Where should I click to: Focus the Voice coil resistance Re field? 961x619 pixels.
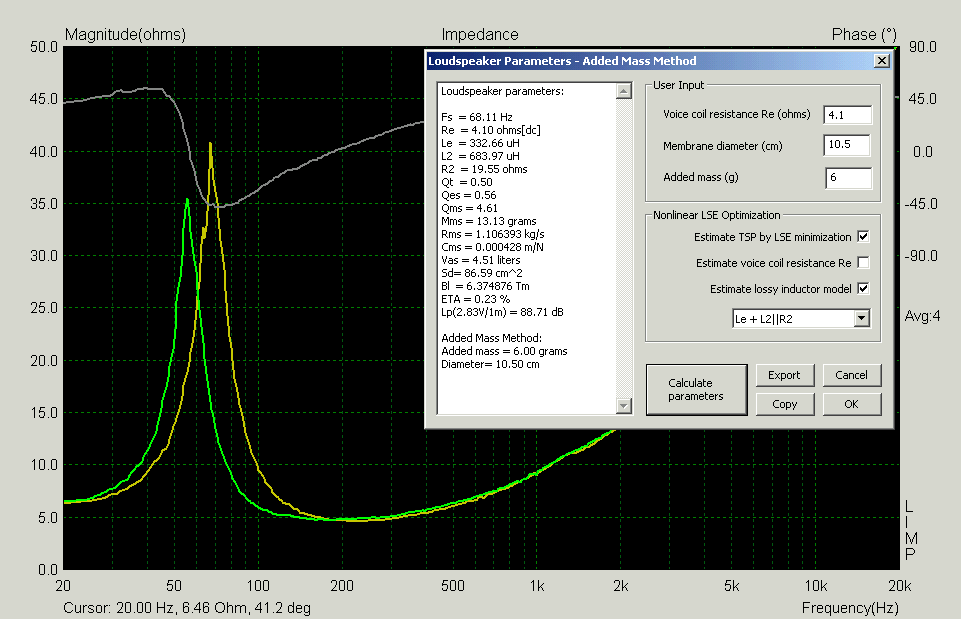coord(848,115)
